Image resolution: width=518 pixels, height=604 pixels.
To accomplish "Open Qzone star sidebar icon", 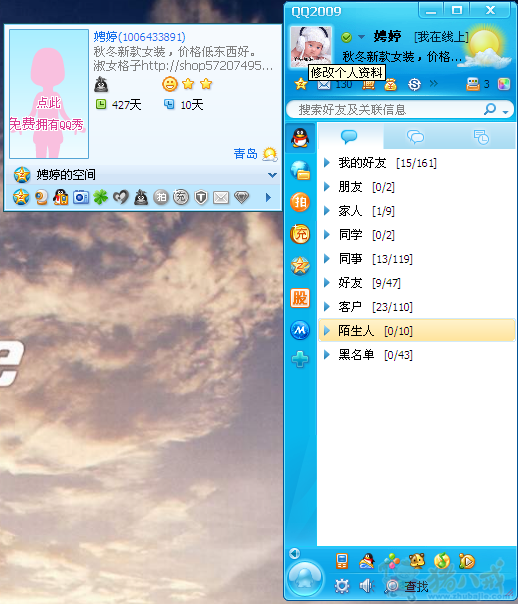I will tap(300, 266).
